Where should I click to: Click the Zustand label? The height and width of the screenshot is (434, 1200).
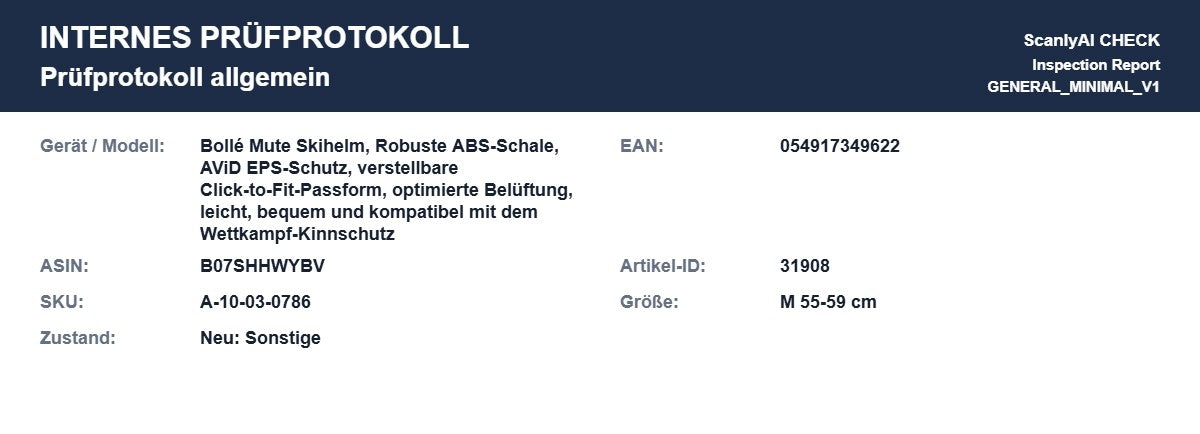click(x=78, y=338)
